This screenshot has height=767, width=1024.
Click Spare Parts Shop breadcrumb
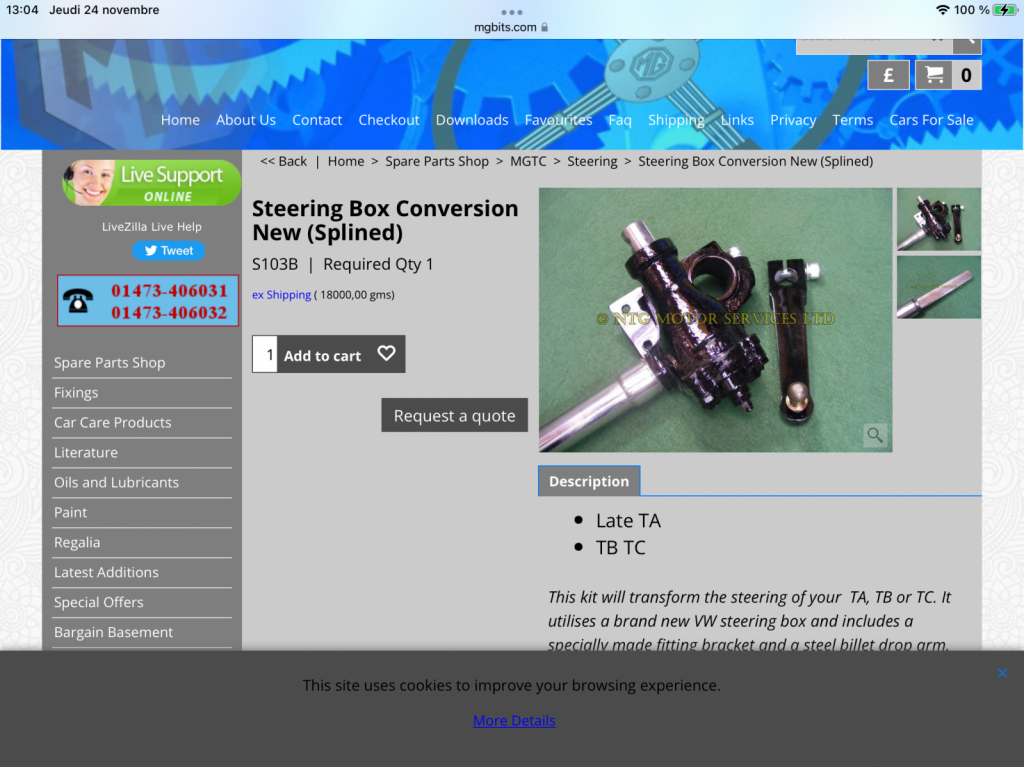tap(437, 161)
